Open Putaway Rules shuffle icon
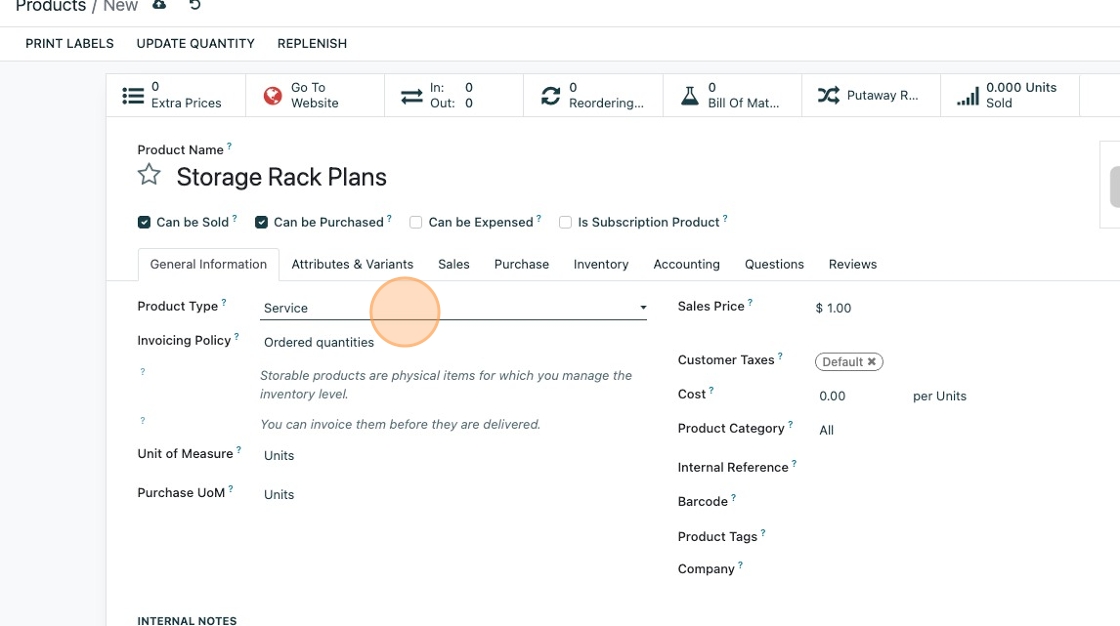 pyautogui.click(x=829, y=95)
